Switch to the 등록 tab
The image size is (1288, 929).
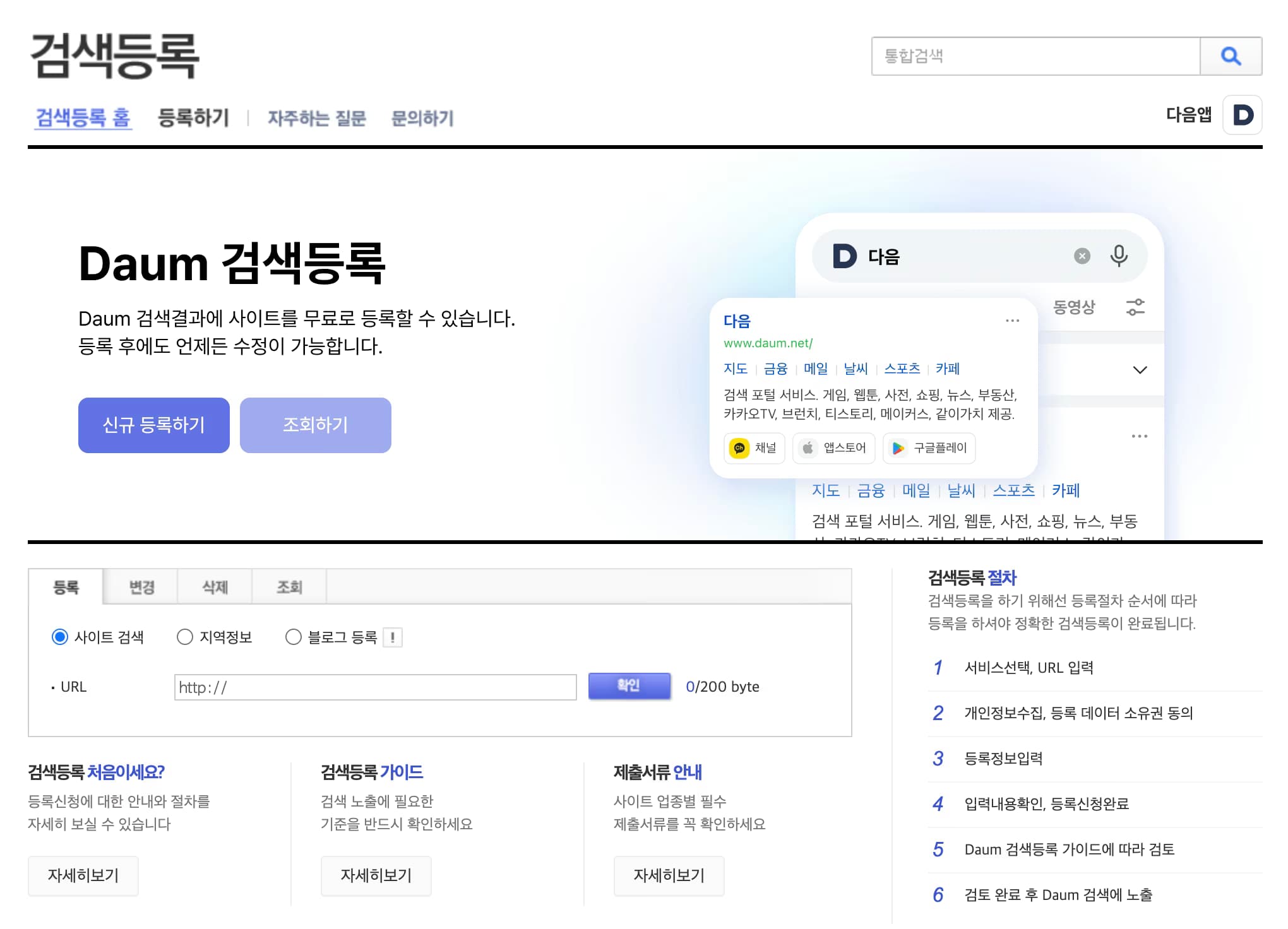coord(66,587)
